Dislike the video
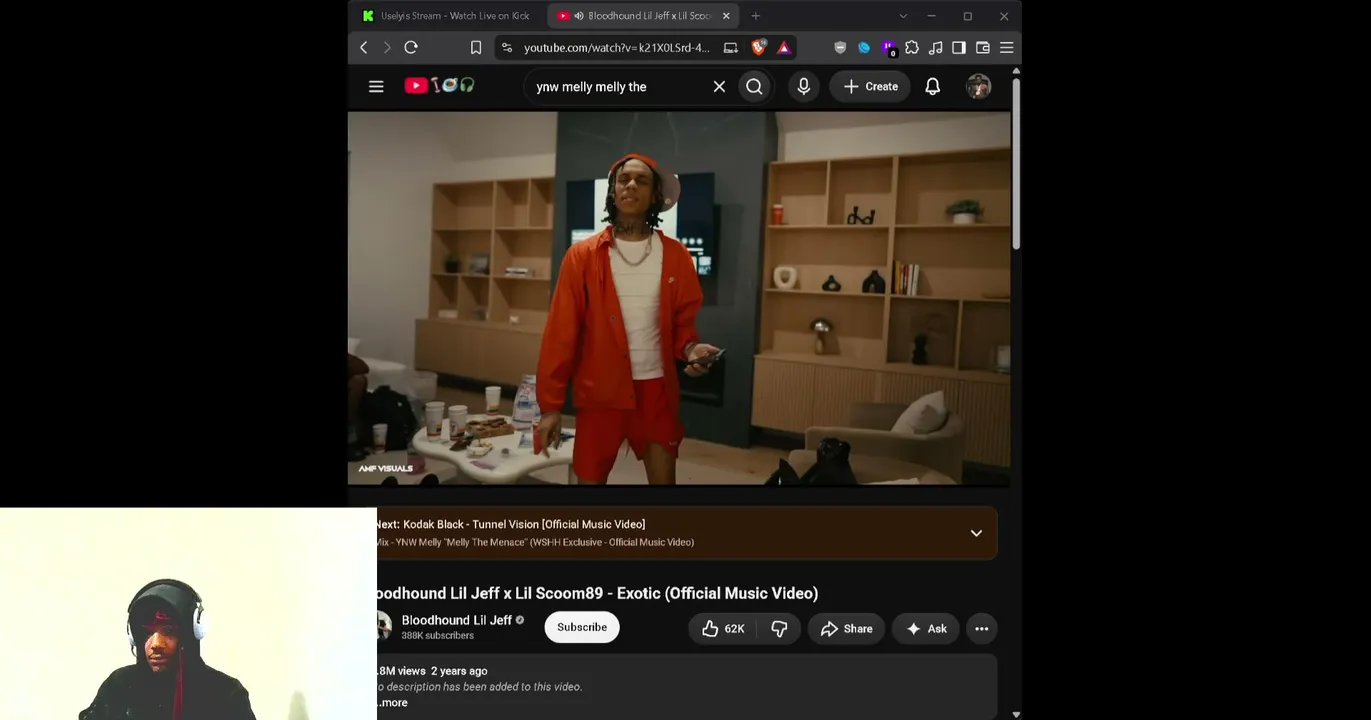This screenshot has width=1371, height=720. (780, 629)
